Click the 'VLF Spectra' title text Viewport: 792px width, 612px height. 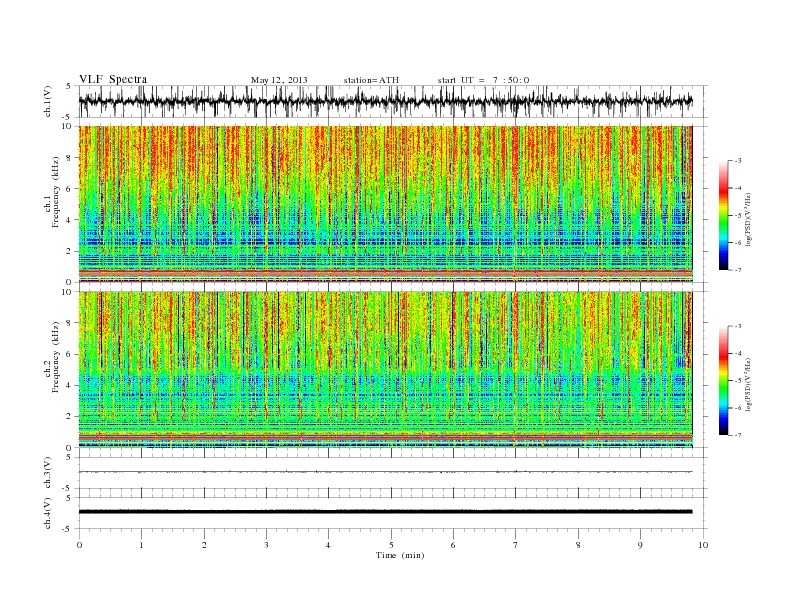(x=113, y=79)
